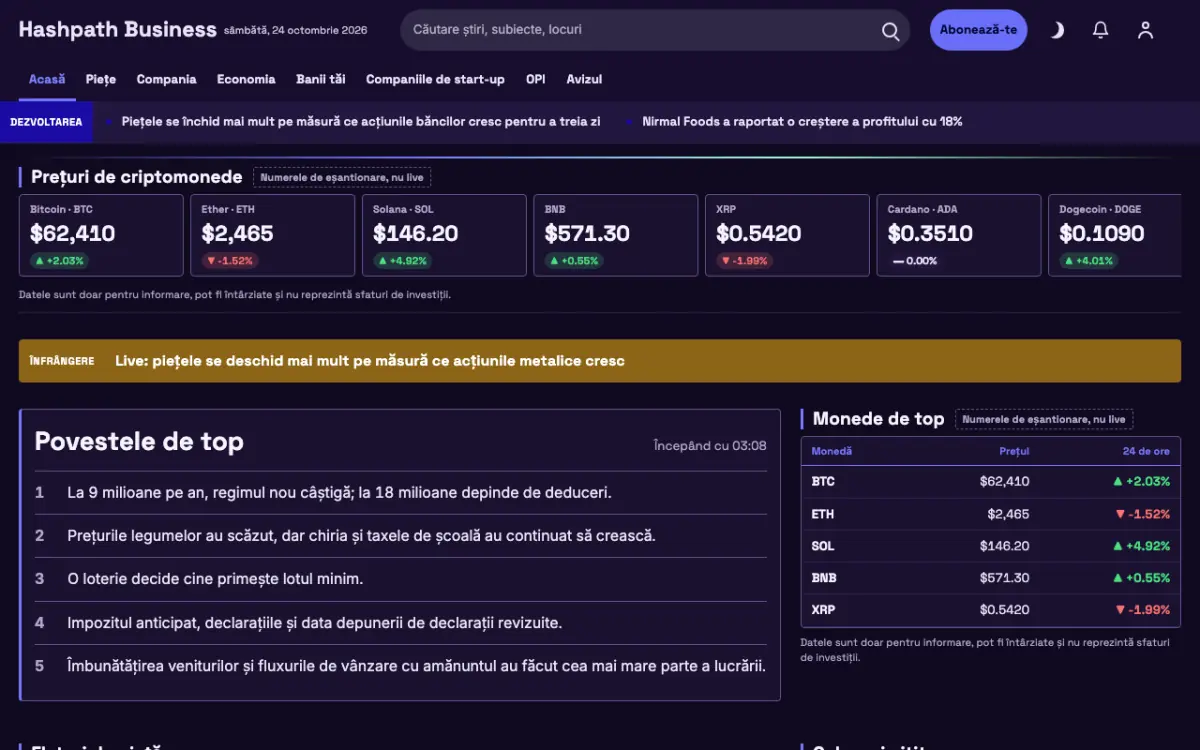Screen dimensions: 1200x750
Task: Click +4.92% value in coins table
Action: click(1141, 546)
